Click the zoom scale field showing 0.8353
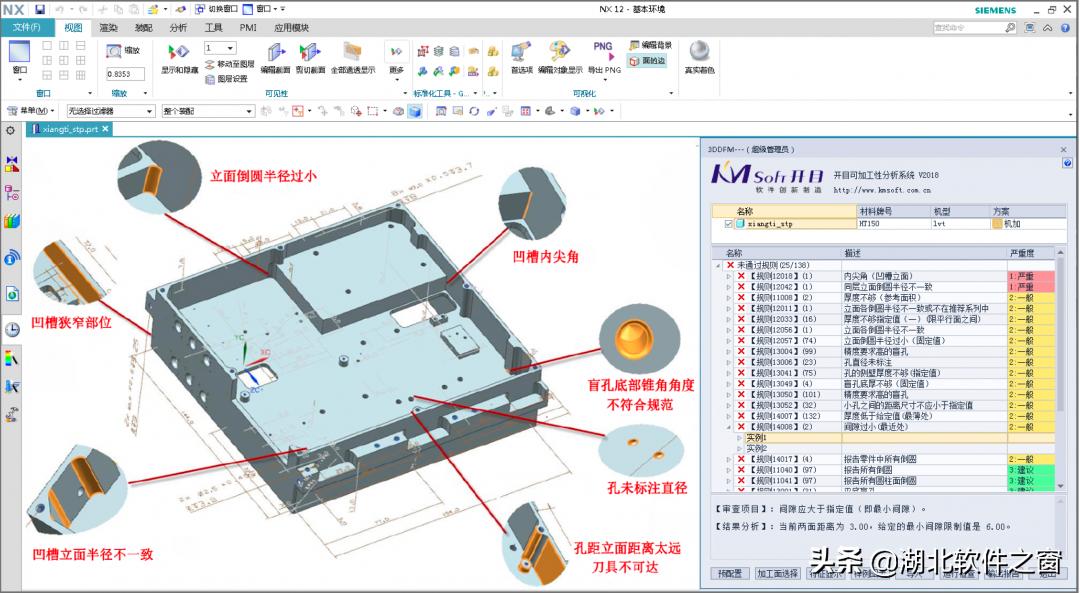Image resolution: width=1080 pixels, height=593 pixels. pyautogui.click(x=123, y=73)
